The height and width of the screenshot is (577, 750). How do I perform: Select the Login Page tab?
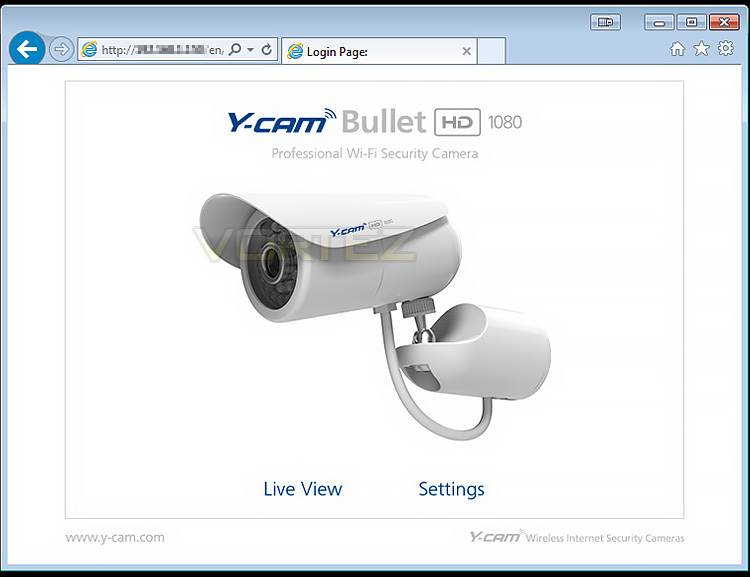(379, 51)
